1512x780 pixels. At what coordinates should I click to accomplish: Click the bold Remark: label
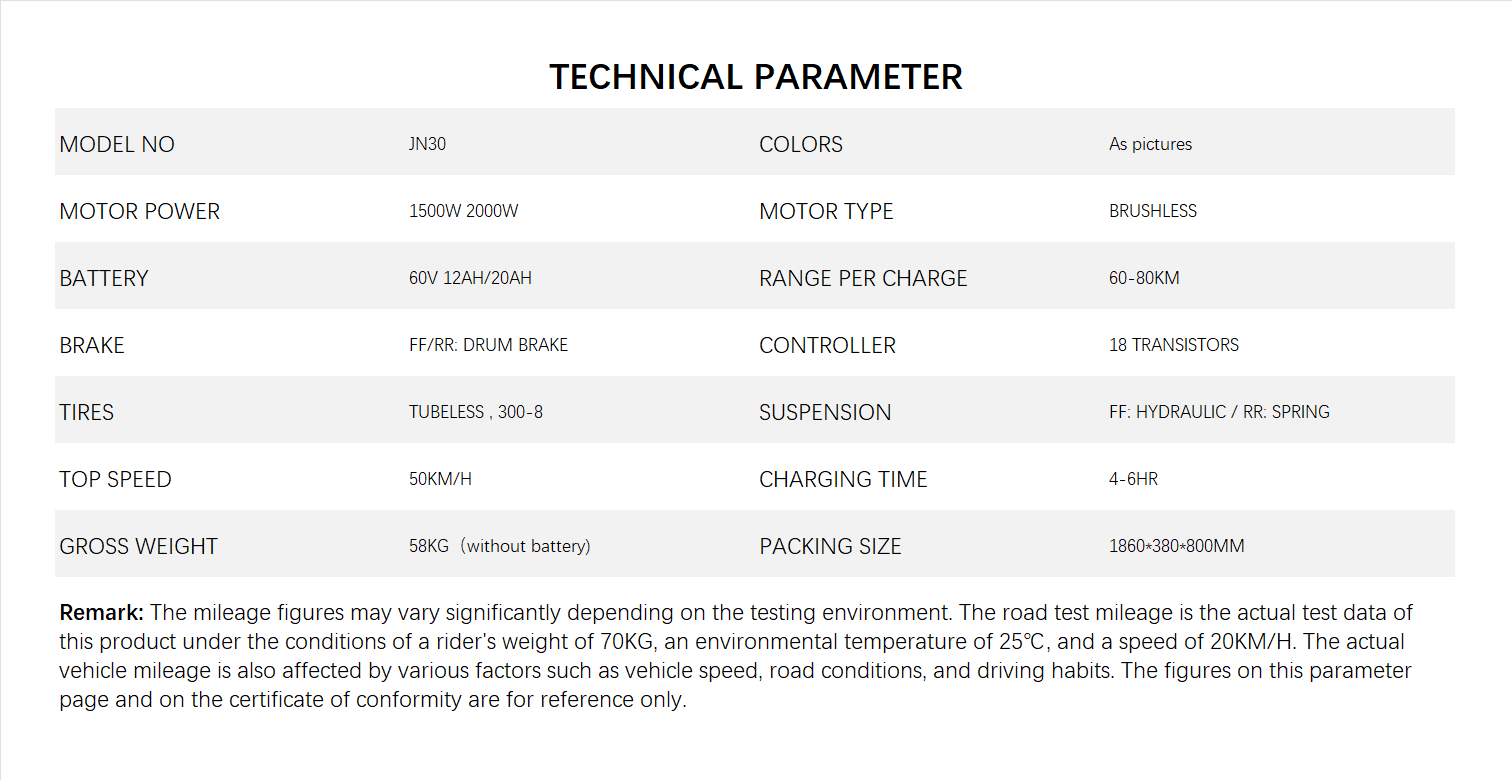click(102, 612)
